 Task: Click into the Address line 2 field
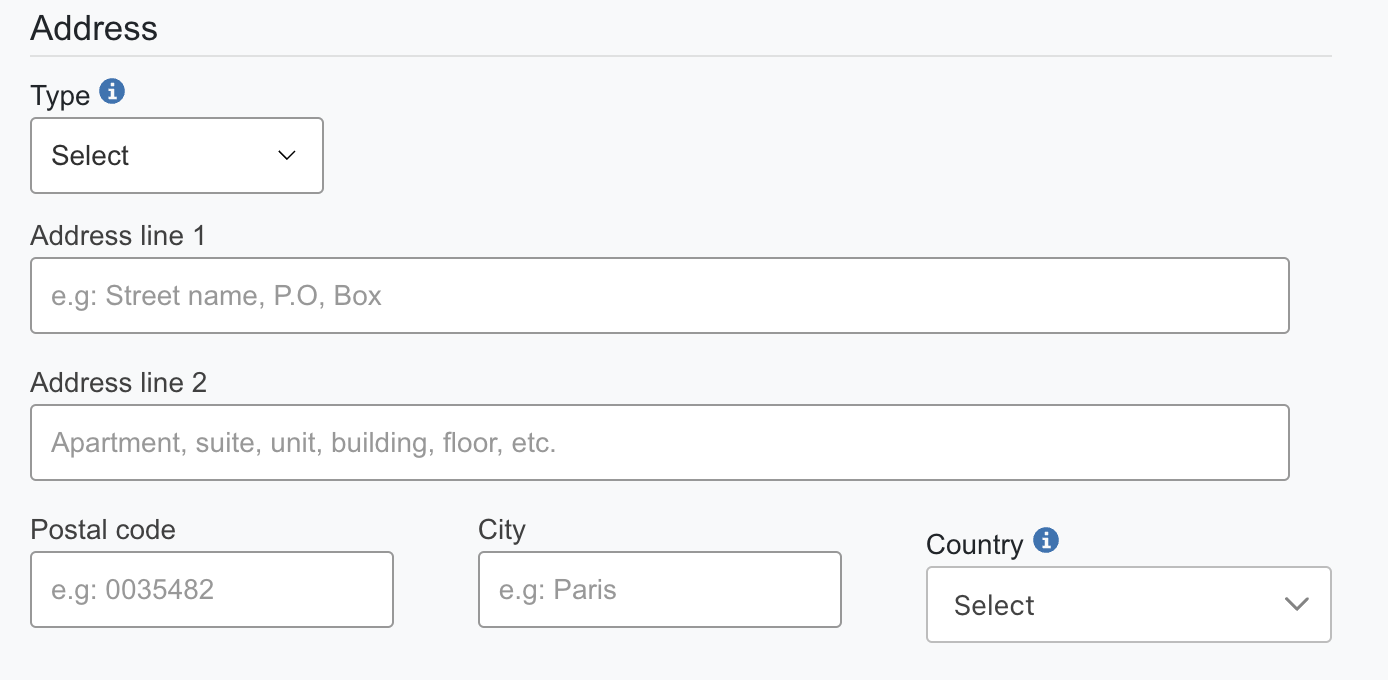point(660,443)
